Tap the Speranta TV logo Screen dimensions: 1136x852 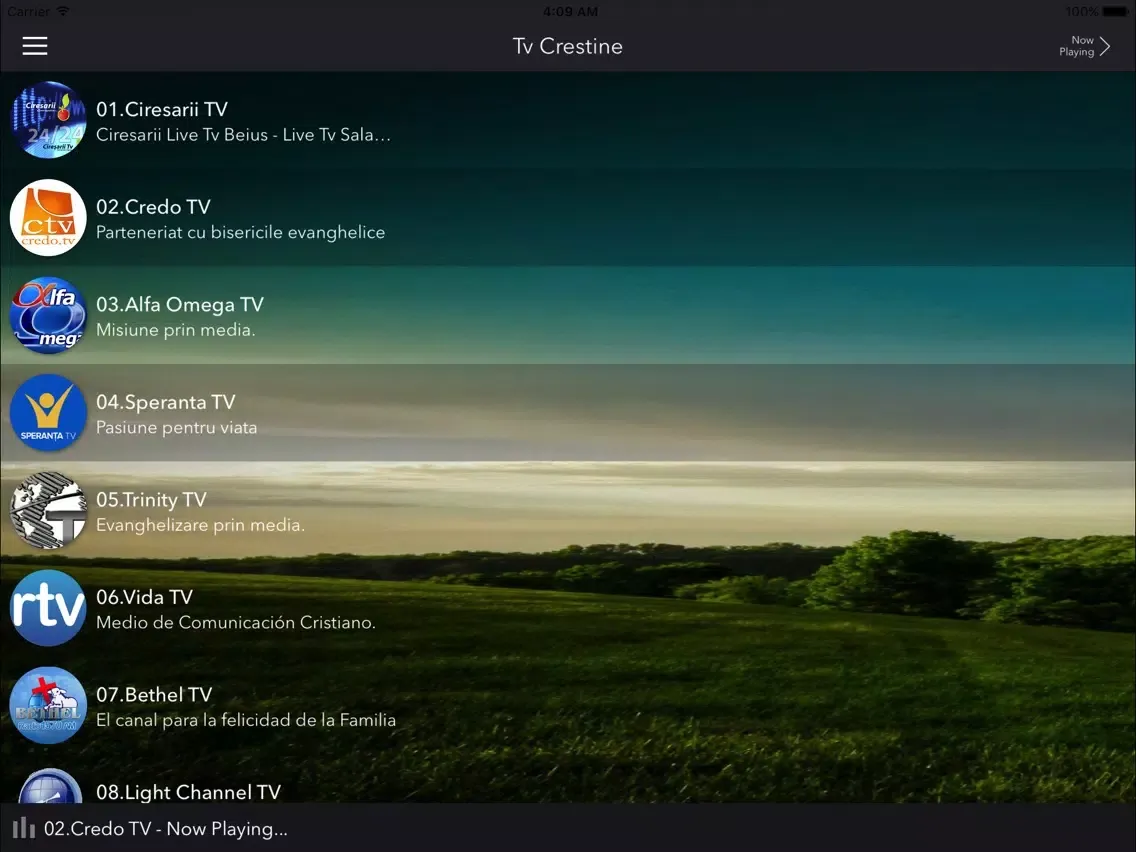(49, 413)
